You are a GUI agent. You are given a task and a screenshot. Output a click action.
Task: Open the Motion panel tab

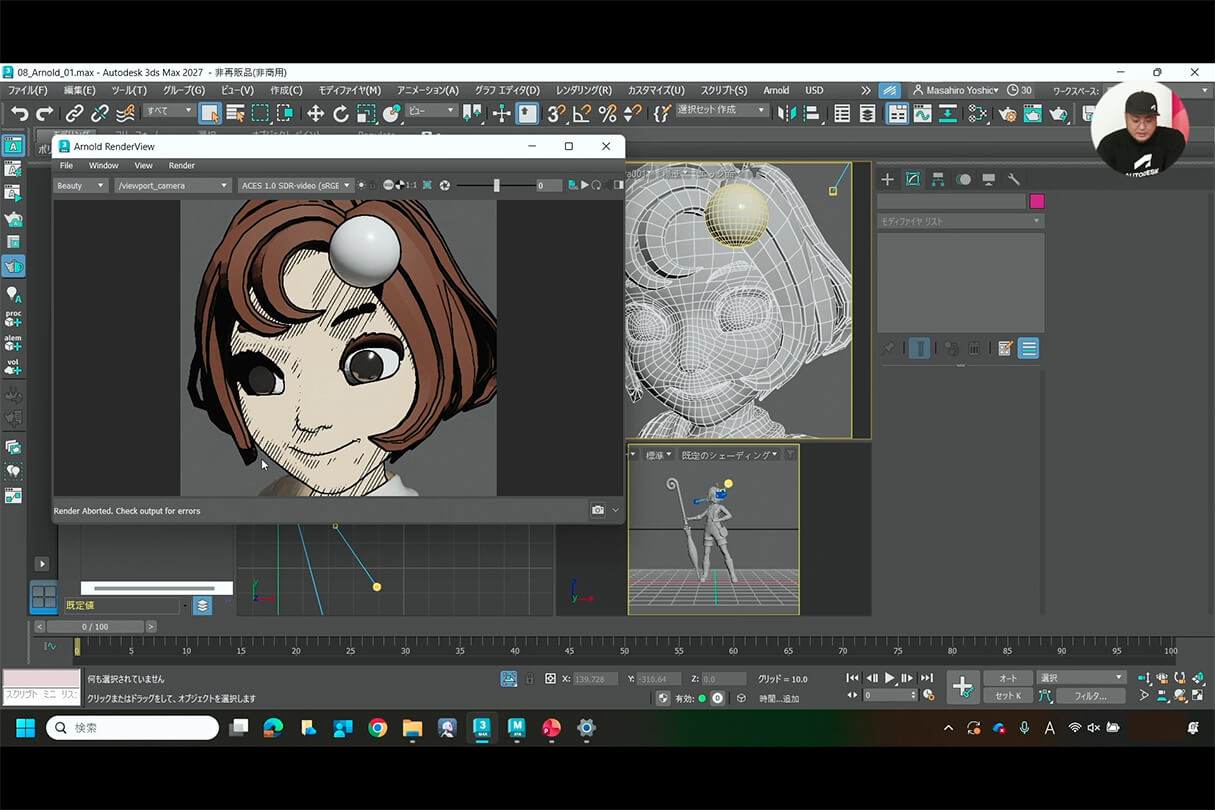[963, 179]
